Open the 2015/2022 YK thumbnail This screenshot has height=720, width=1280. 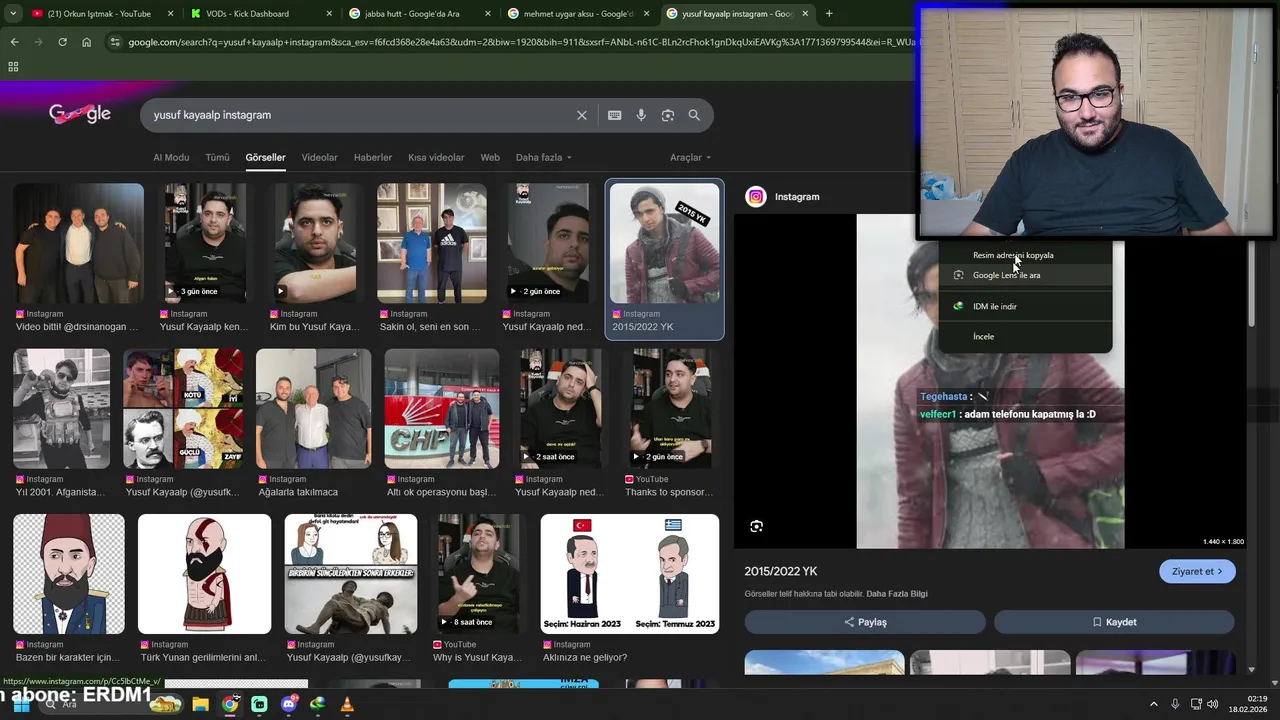665,243
